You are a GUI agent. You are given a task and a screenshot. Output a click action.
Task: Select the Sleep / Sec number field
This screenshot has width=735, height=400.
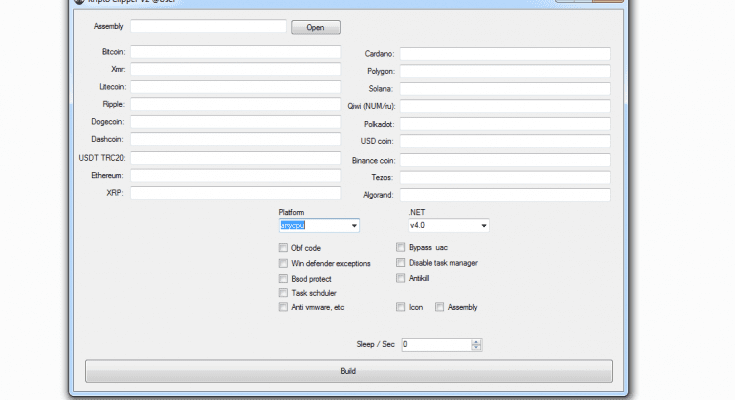(435, 345)
